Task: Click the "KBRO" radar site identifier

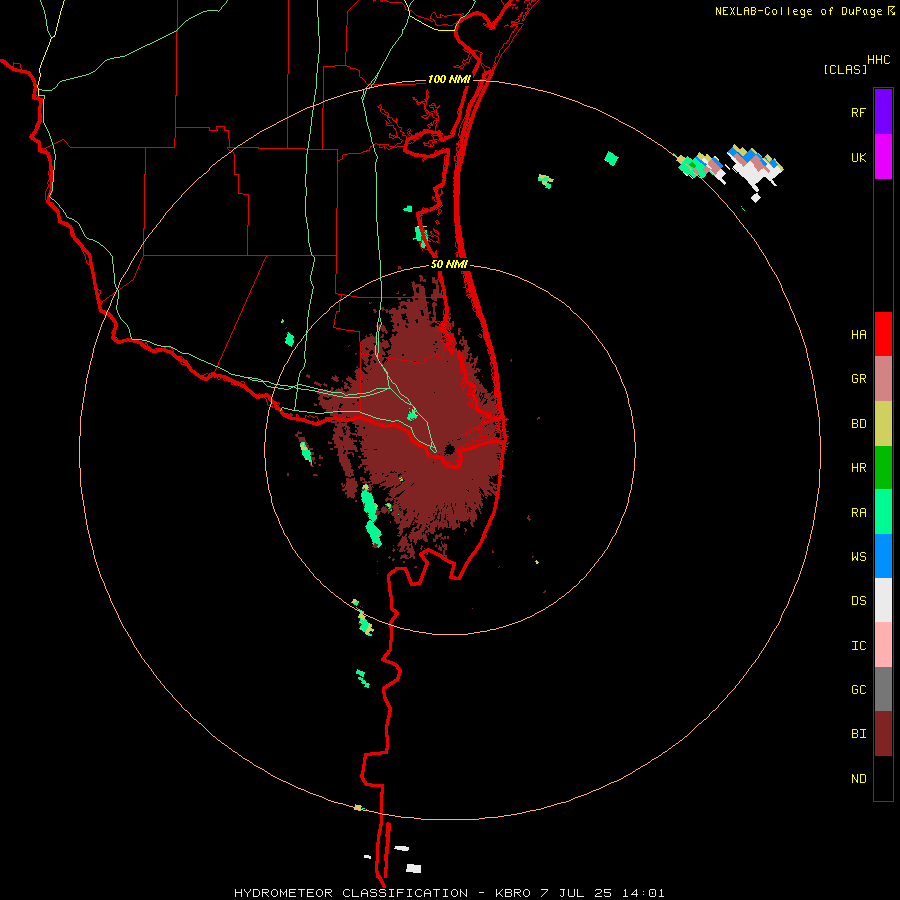Action: point(513,893)
